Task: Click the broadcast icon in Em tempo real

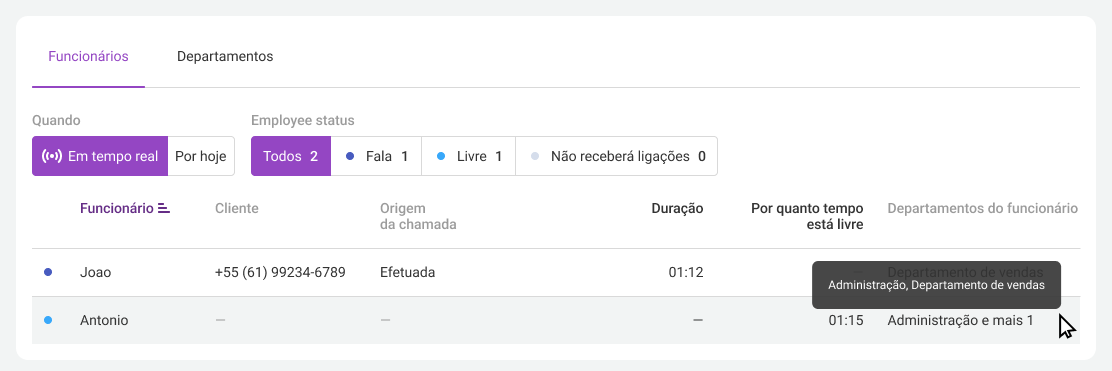Action: [52, 156]
